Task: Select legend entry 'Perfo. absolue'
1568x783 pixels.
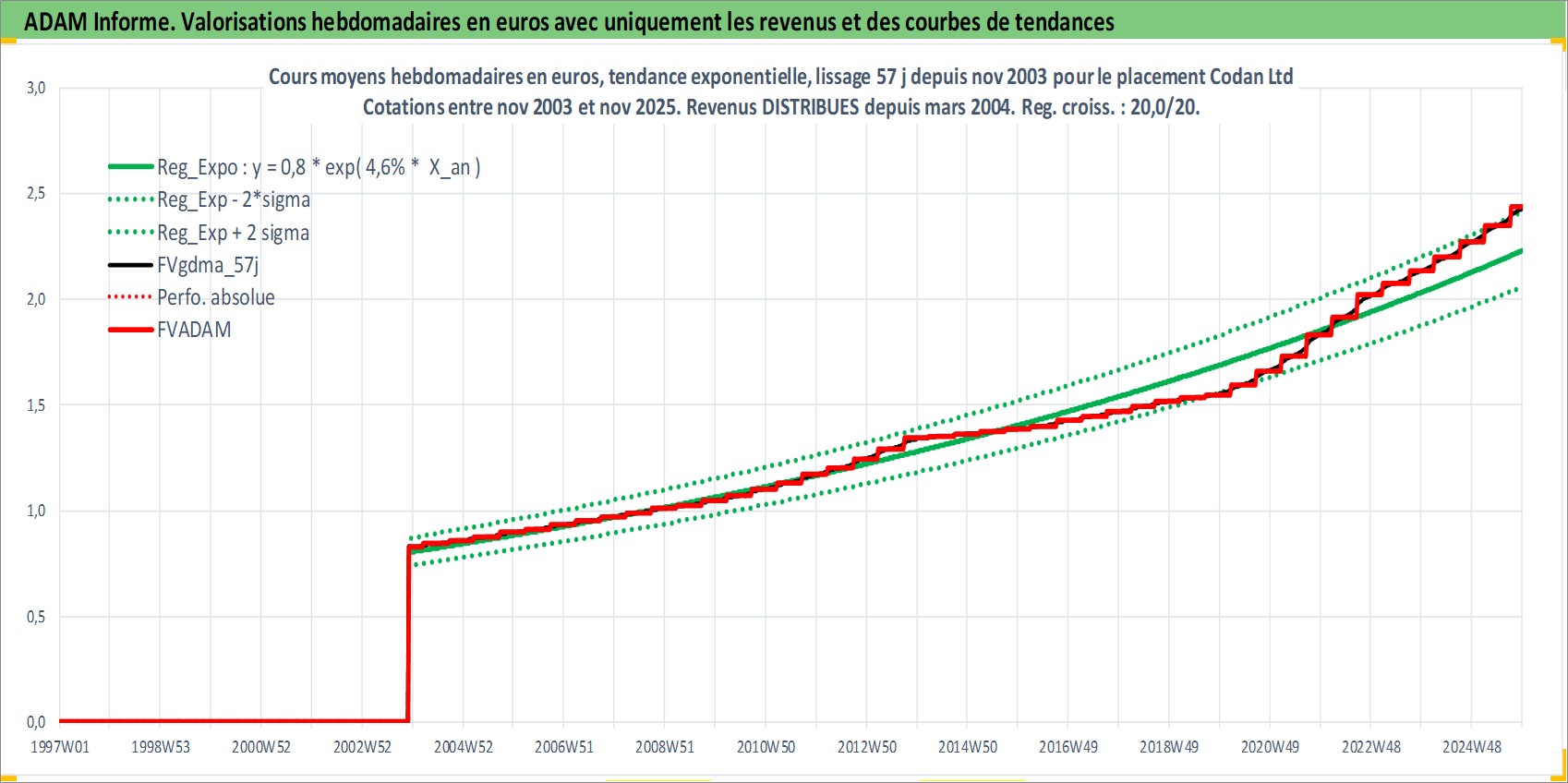Action: 216,297
